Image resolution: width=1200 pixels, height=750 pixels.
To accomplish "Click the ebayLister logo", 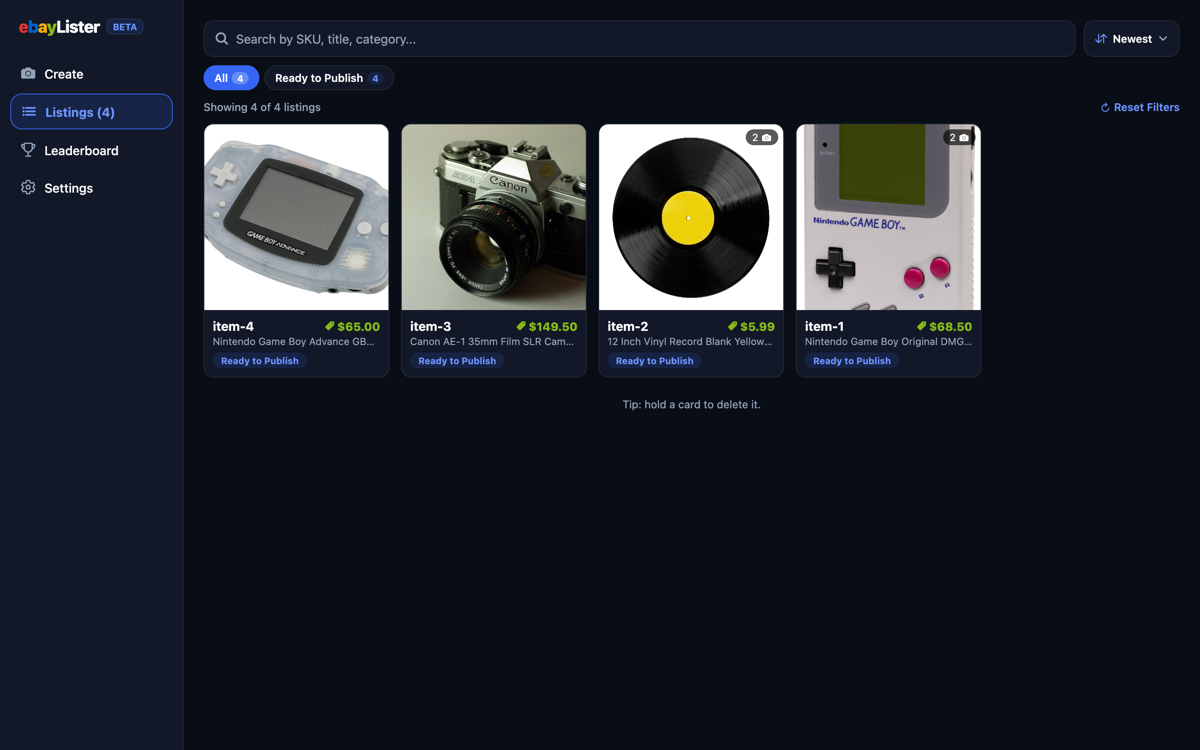I will [x=59, y=27].
